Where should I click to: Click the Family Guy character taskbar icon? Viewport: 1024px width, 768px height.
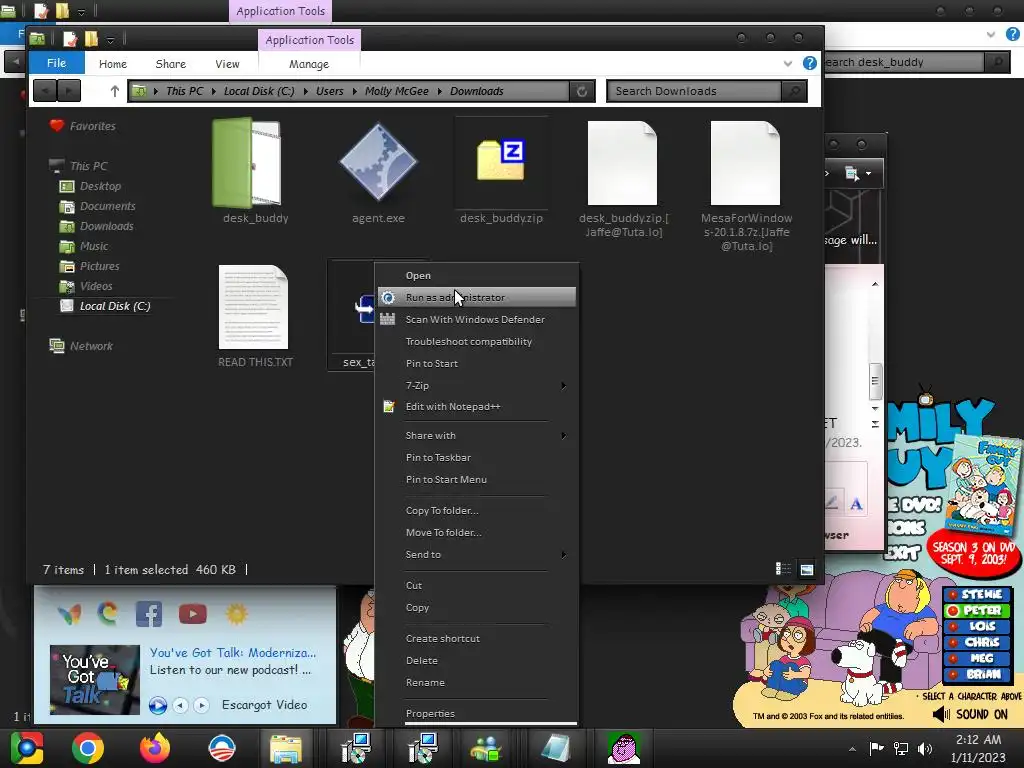pos(624,748)
